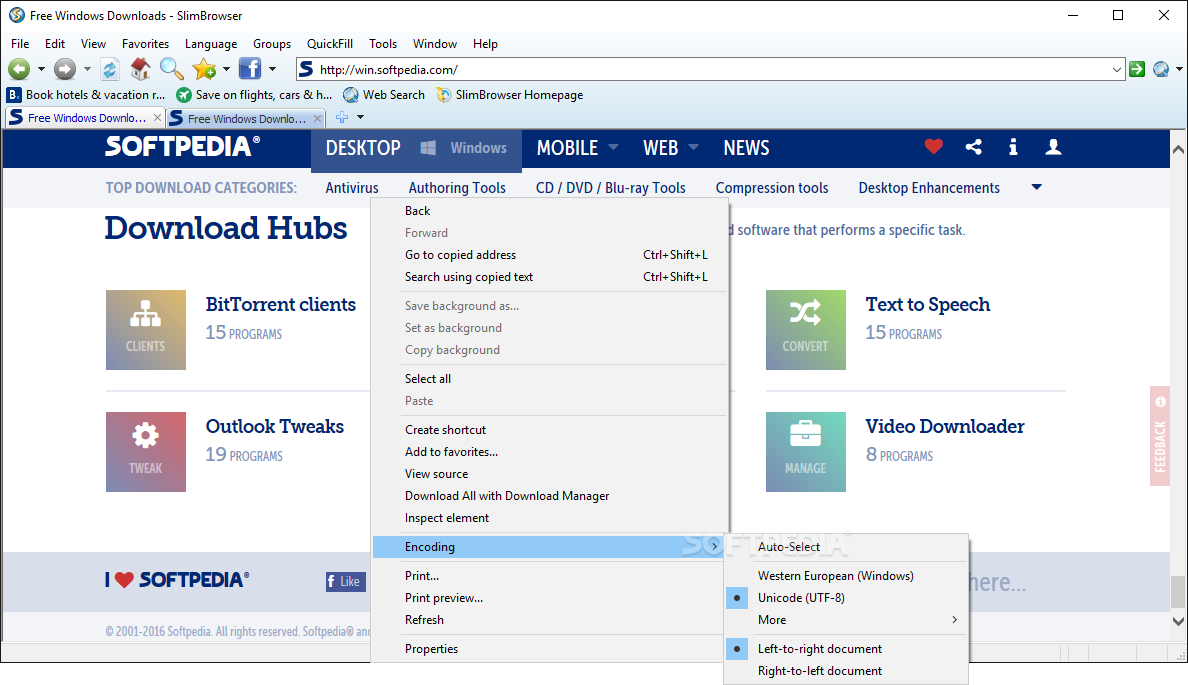This screenshot has width=1188, height=685.
Task: Close the first Free Windows Downloads tab
Action: point(157,117)
